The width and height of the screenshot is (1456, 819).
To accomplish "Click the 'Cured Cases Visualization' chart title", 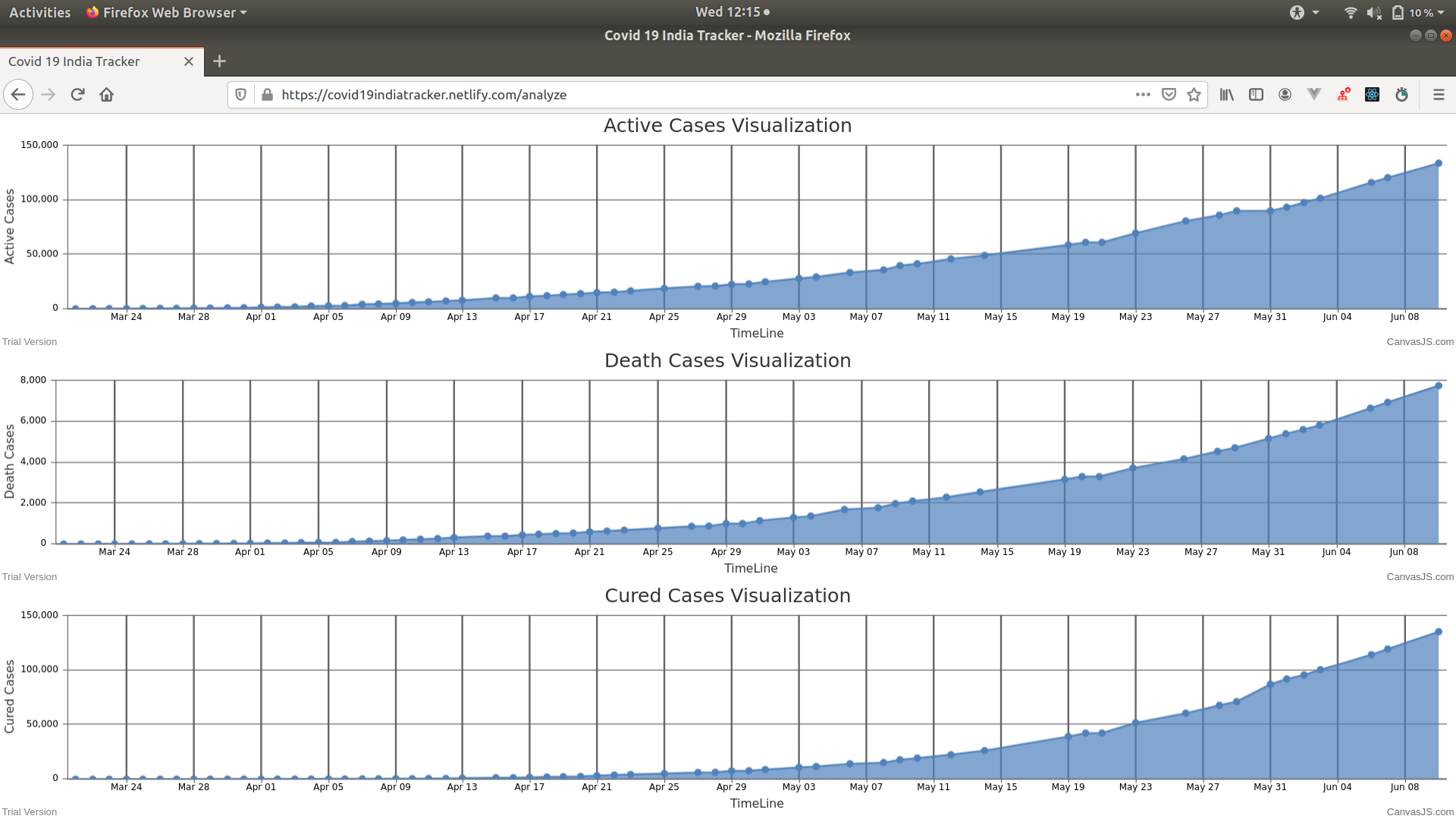I will click(728, 596).
